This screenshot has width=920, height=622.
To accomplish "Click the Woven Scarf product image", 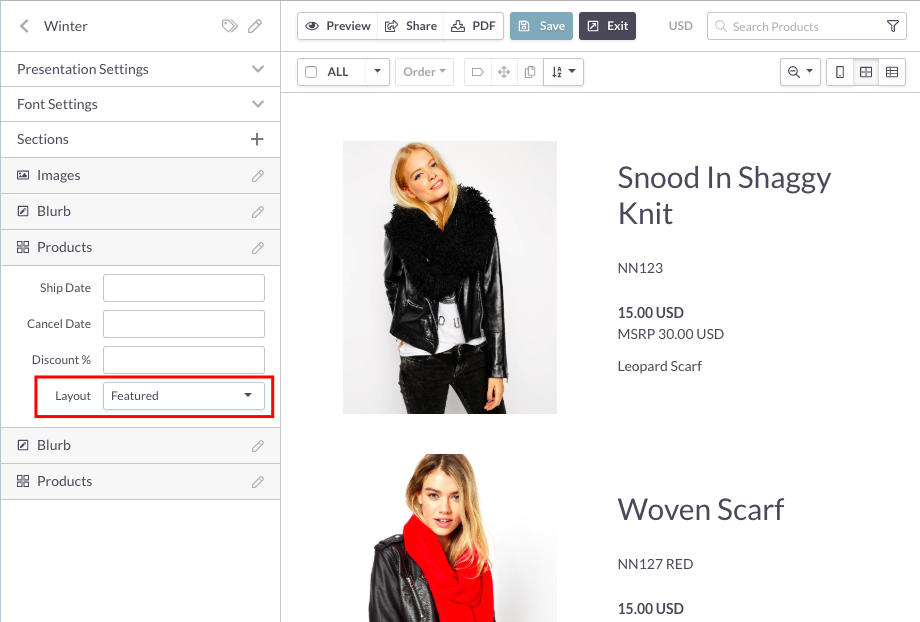I will tap(450, 538).
